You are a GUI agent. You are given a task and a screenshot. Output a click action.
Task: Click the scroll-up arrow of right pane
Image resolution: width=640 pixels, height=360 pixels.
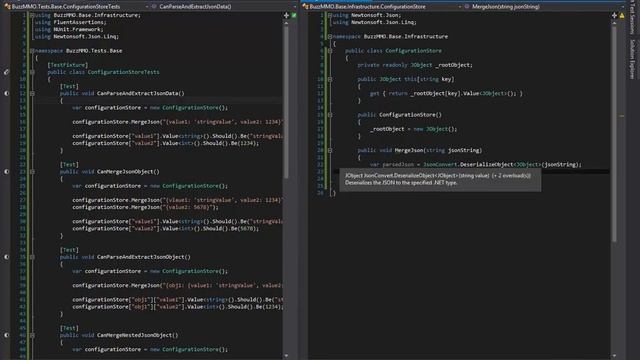coord(614,23)
